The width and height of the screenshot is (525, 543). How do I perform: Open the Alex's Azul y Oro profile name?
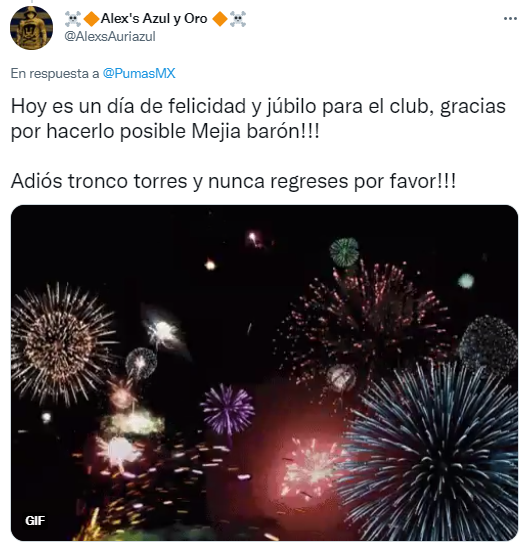click(x=154, y=19)
